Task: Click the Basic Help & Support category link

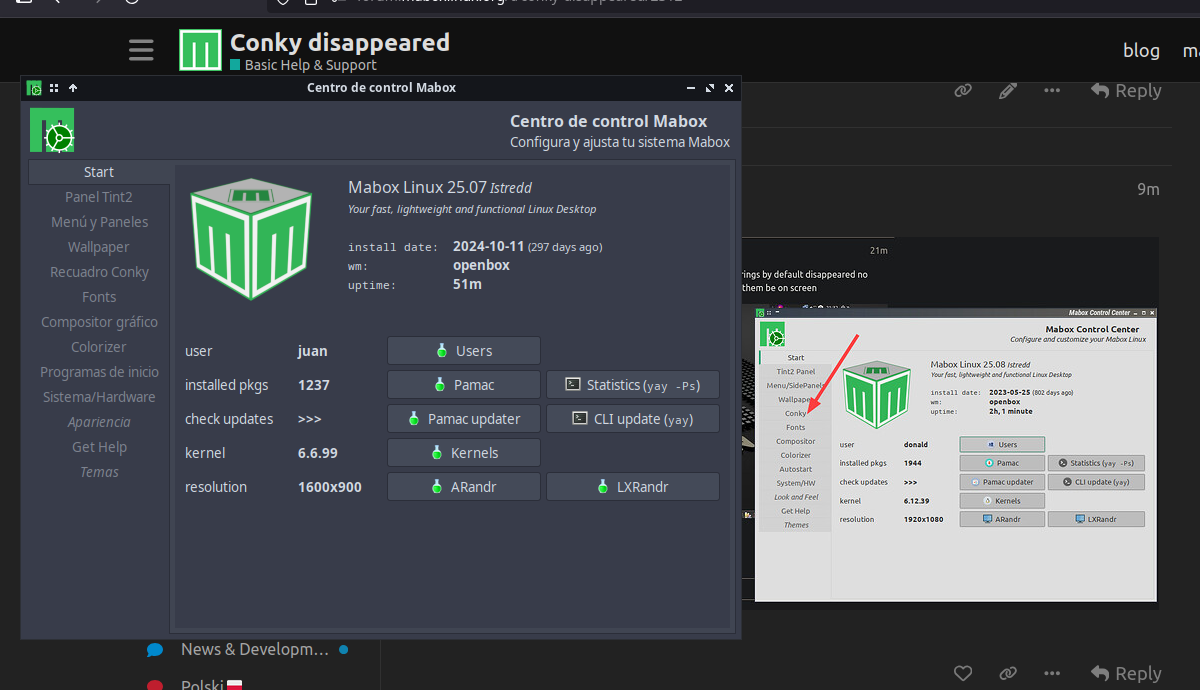Action: click(x=310, y=65)
